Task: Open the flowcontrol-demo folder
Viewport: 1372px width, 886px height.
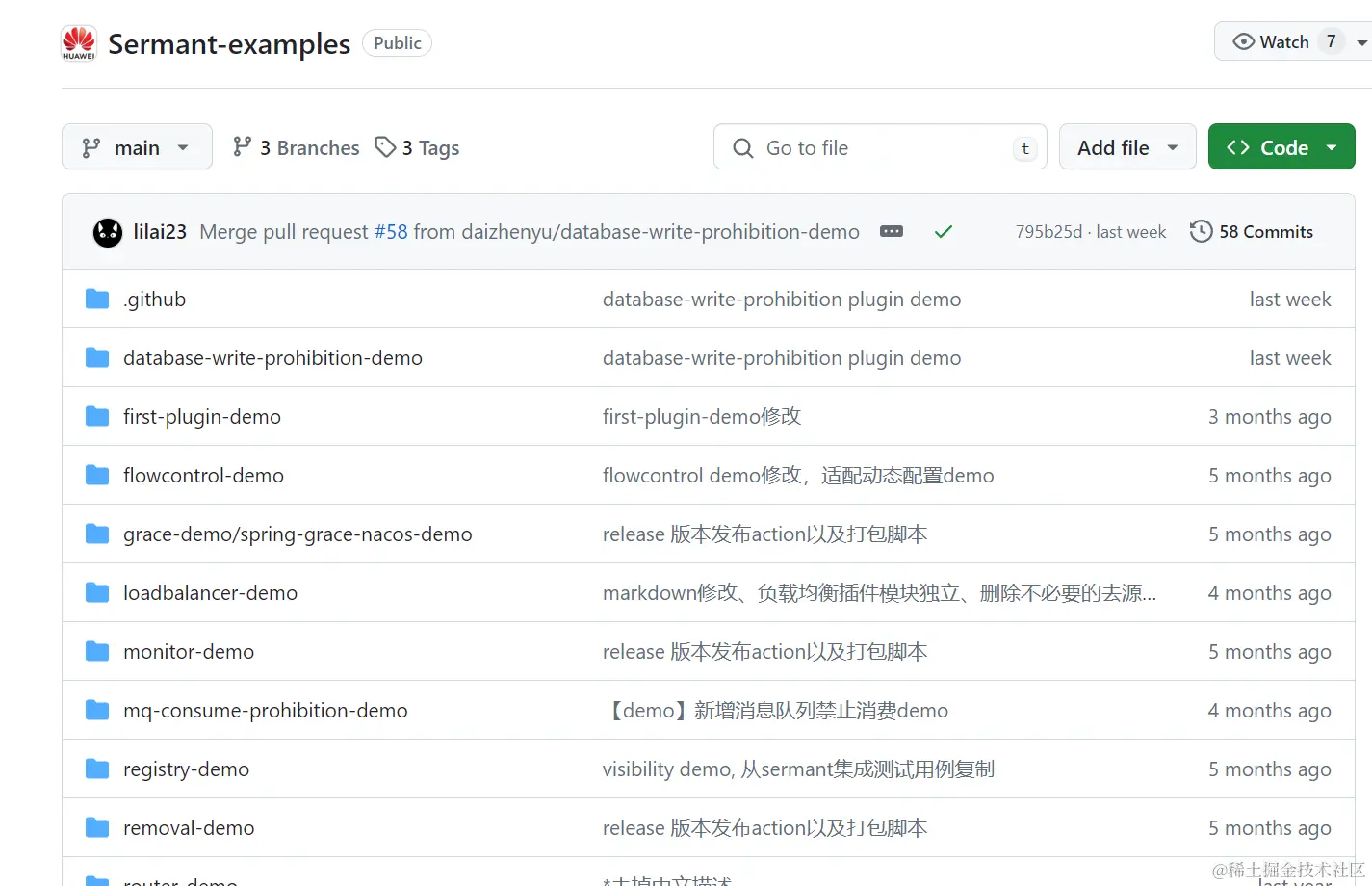Action: [203, 476]
